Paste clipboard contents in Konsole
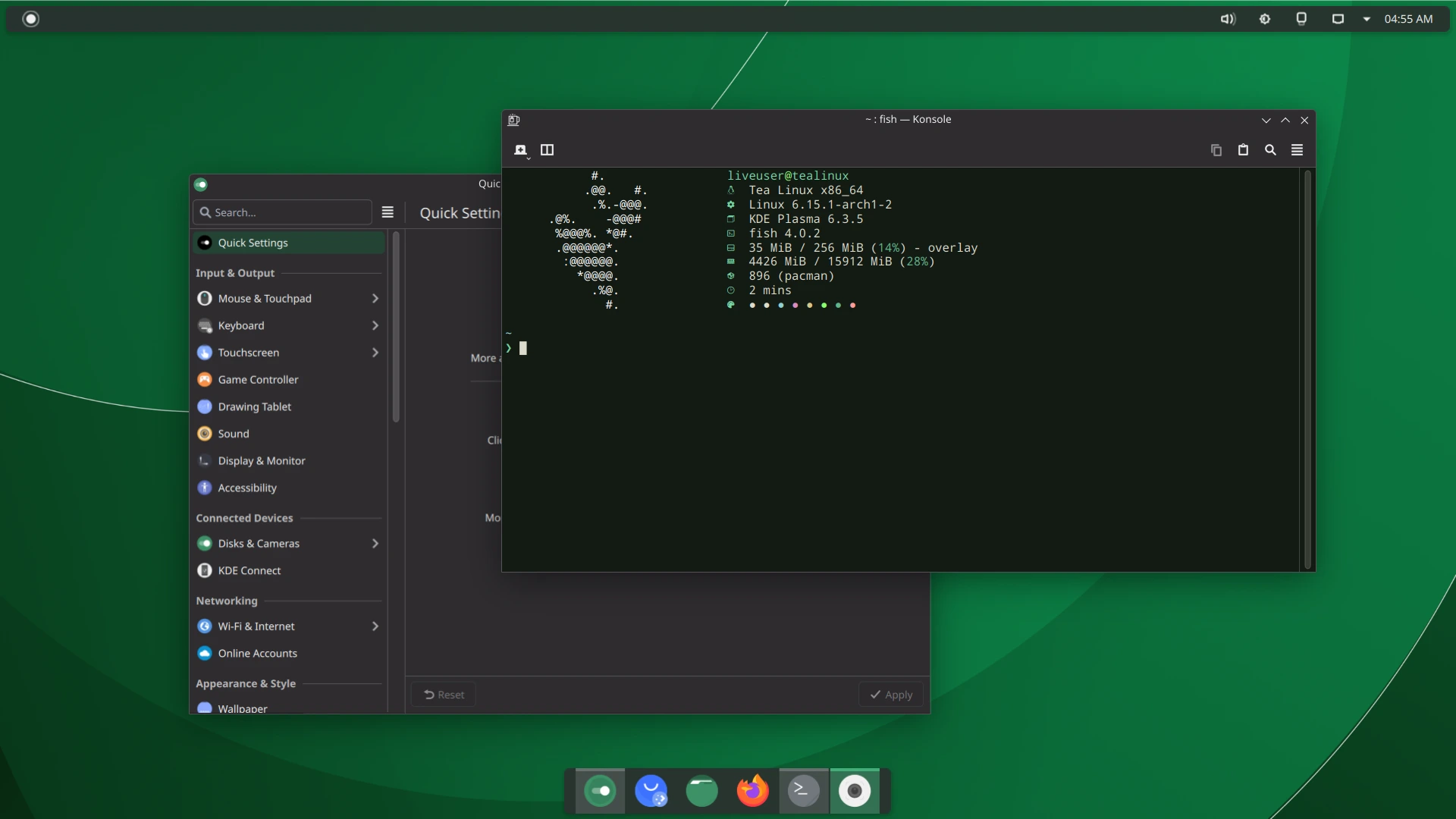This screenshot has width=1456, height=819. [1243, 150]
